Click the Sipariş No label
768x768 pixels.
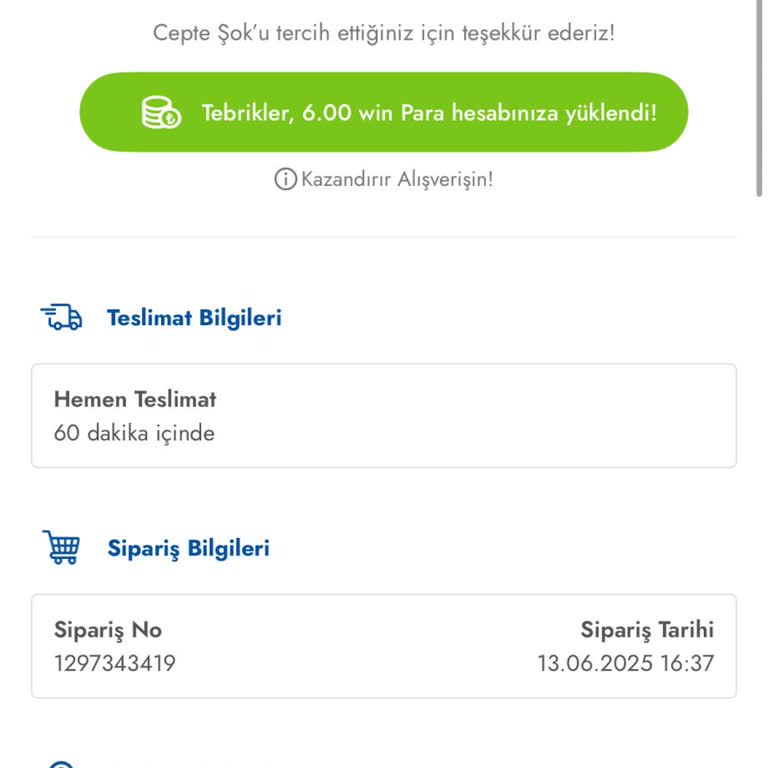(x=108, y=630)
